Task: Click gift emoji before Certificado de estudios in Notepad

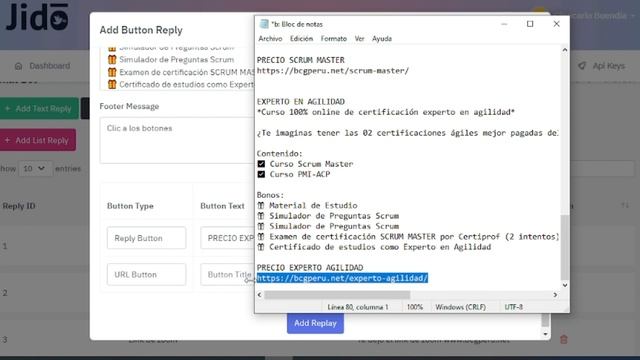Action: 261,247
